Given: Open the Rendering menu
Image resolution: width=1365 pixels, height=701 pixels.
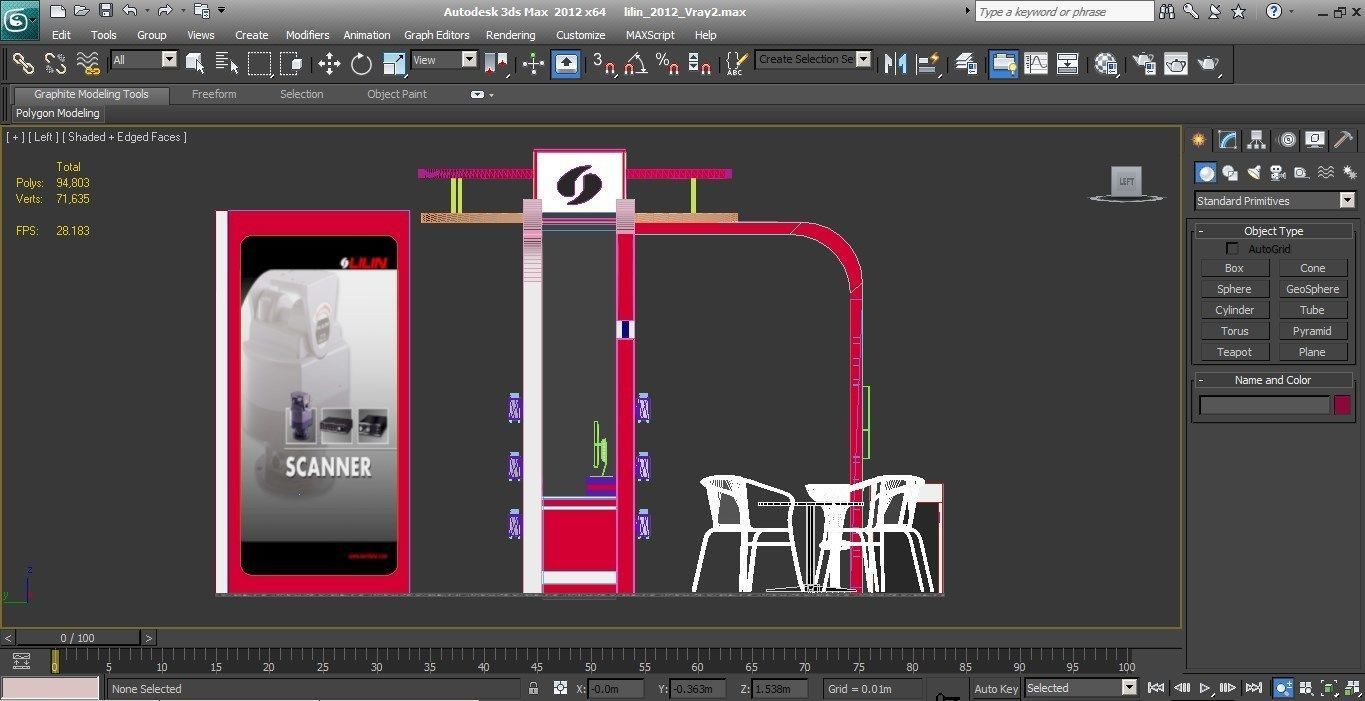Looking at the screenshot, I should pyautogui.click(x=510, y=35).
